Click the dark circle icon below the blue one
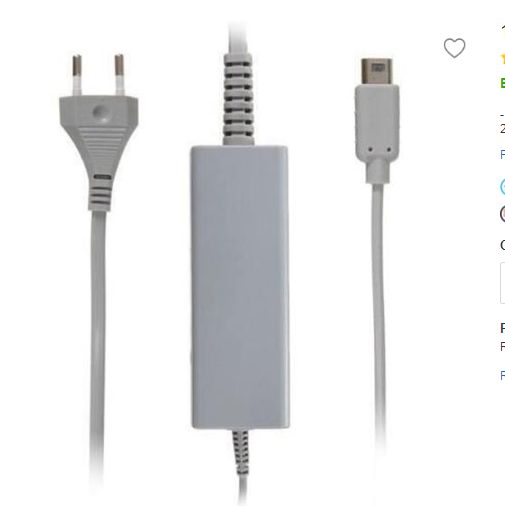505x506 pixels. click(503, 214)
